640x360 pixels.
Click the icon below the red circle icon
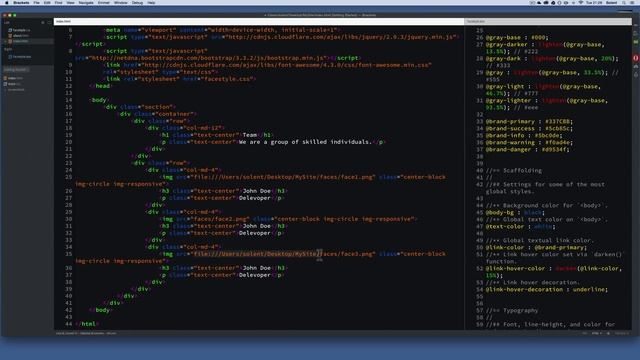point(636,66)
